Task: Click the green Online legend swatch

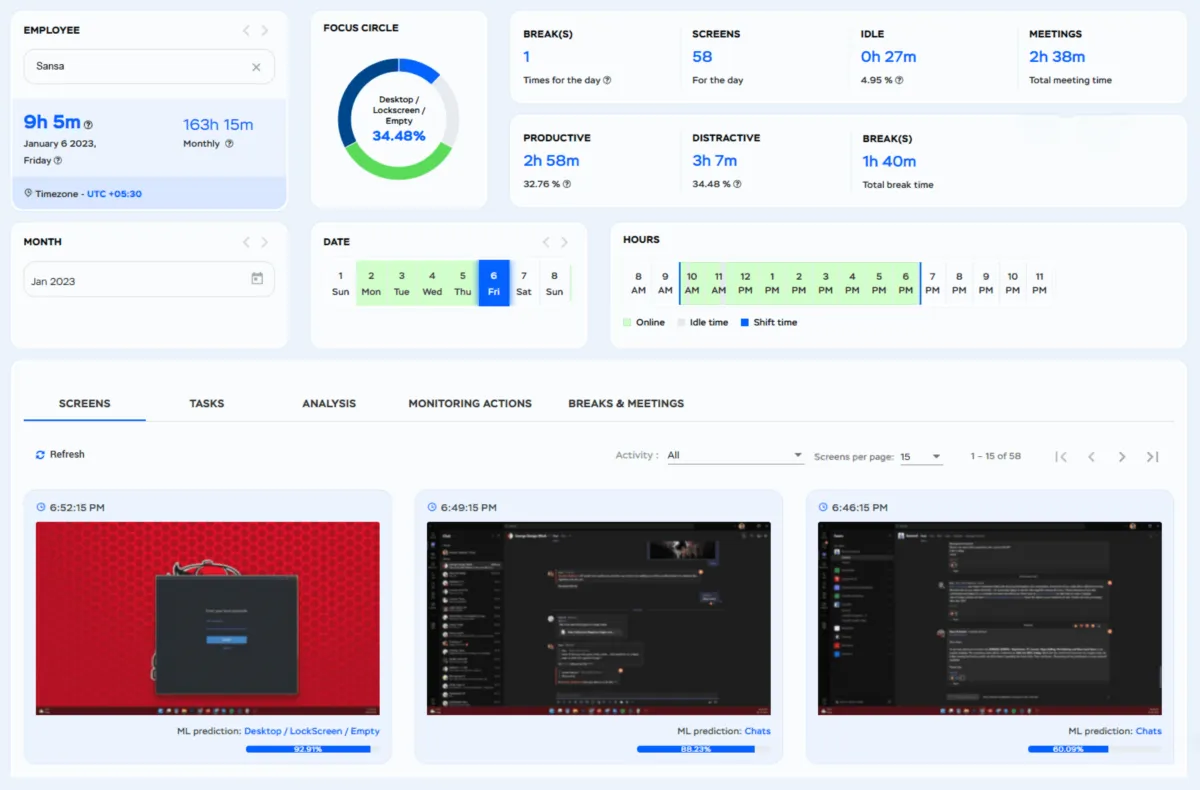Action: click(x=627, y=322)
